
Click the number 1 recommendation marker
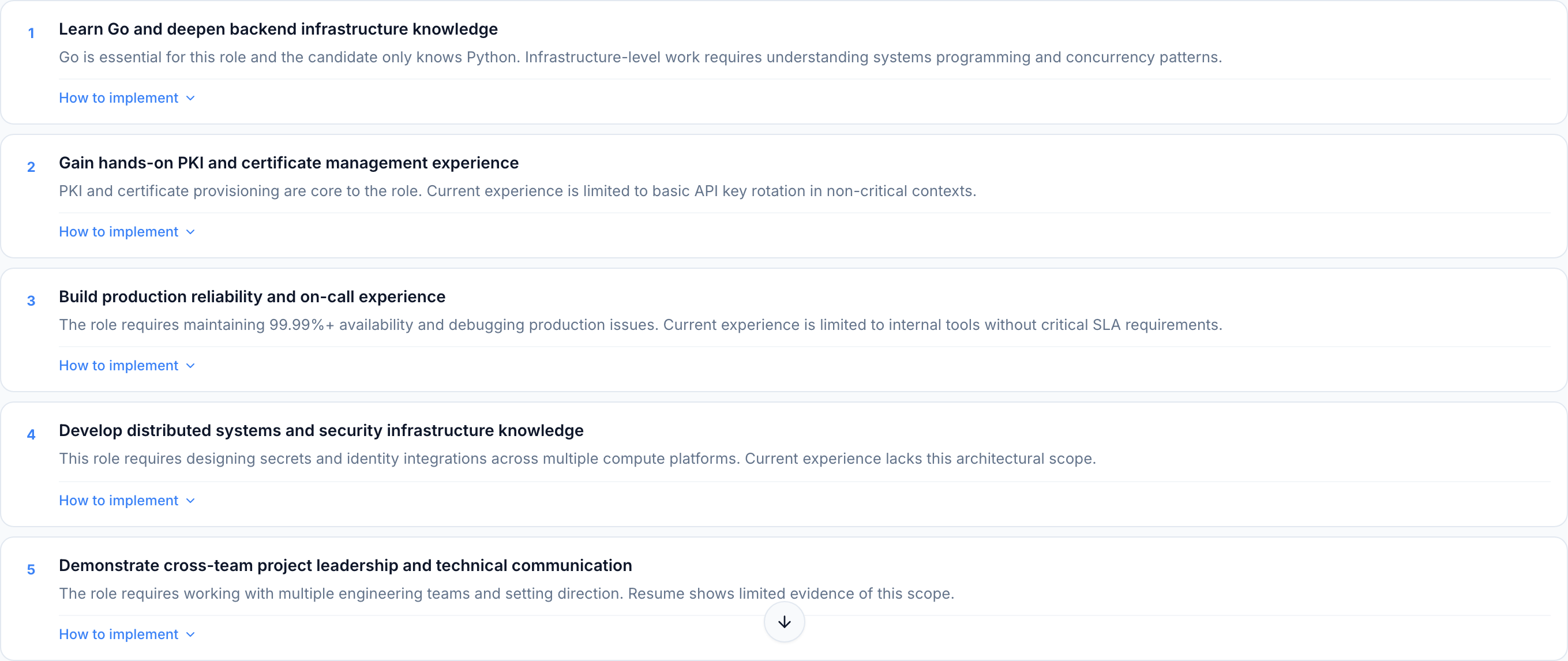[31, 33]
